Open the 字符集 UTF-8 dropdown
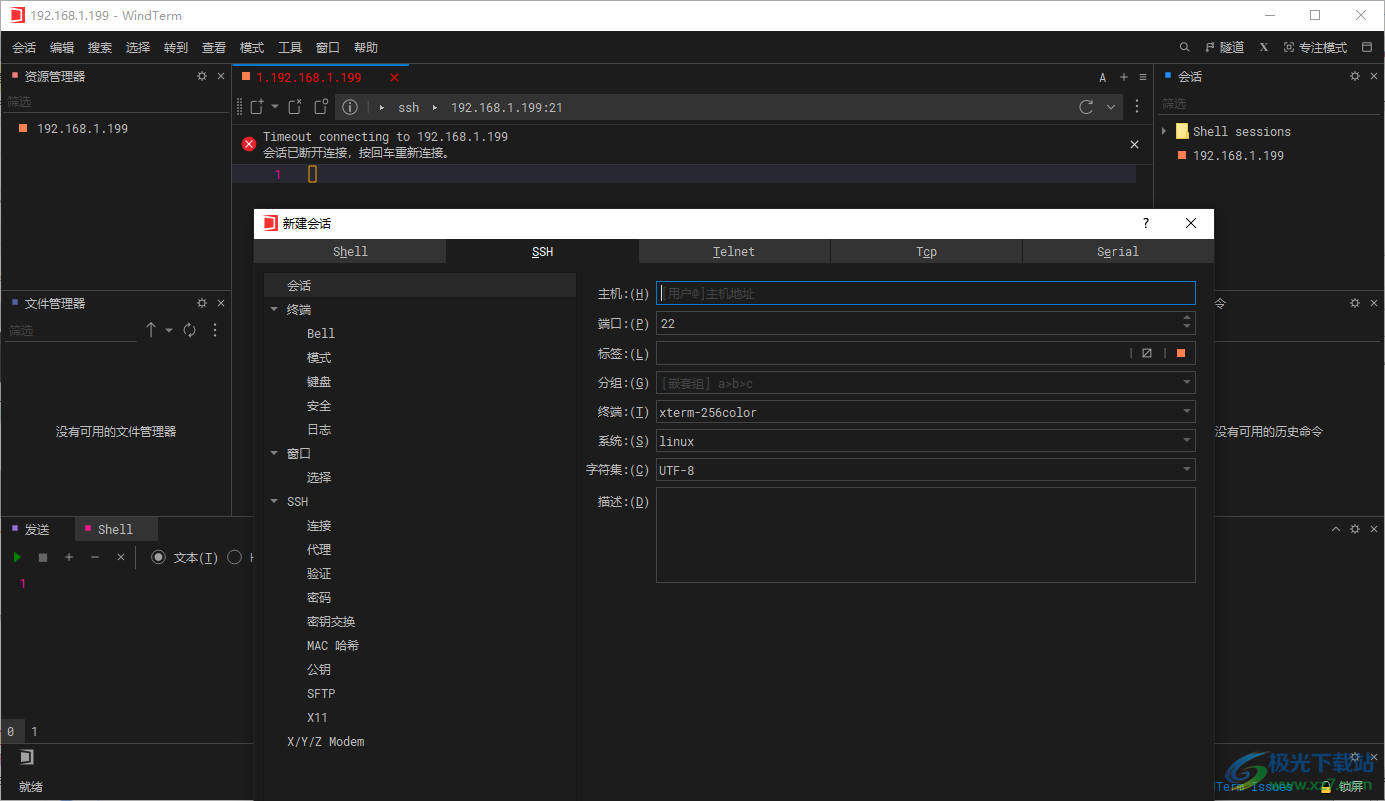Viewport: 1385px width, 801px height. pyautogui.click(x=1186, y=469)
